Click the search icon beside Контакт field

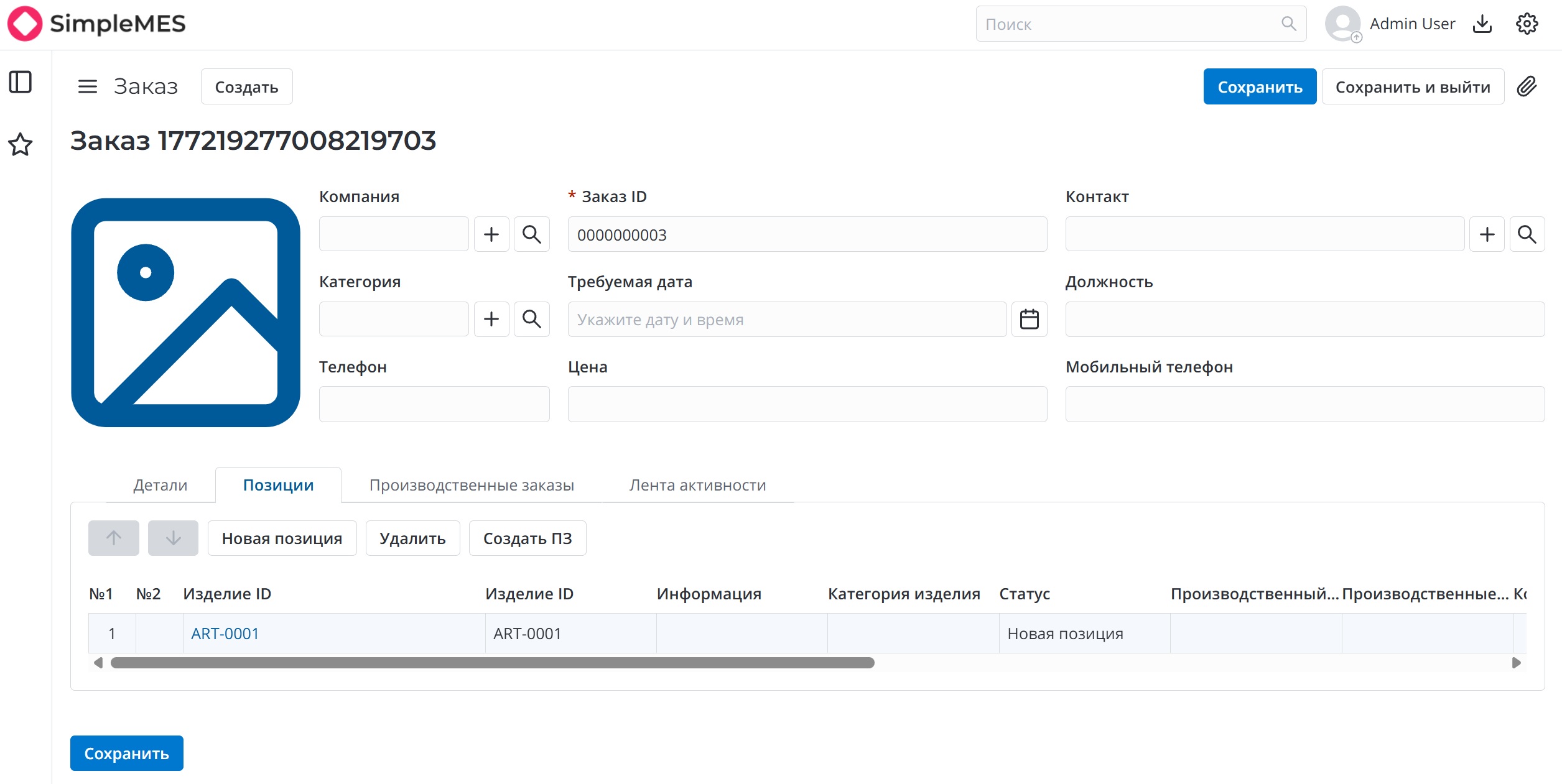[1527, 234]
